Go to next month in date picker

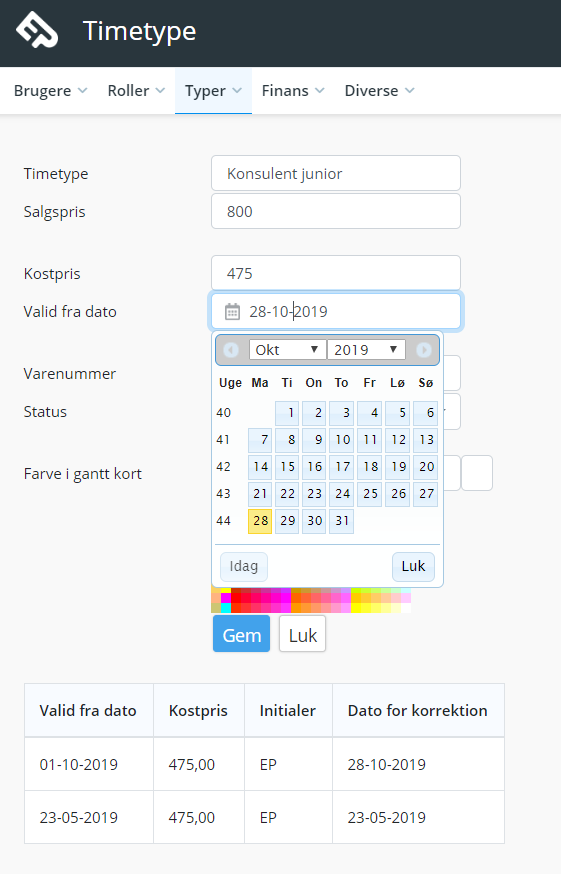(x=423, y=350)
